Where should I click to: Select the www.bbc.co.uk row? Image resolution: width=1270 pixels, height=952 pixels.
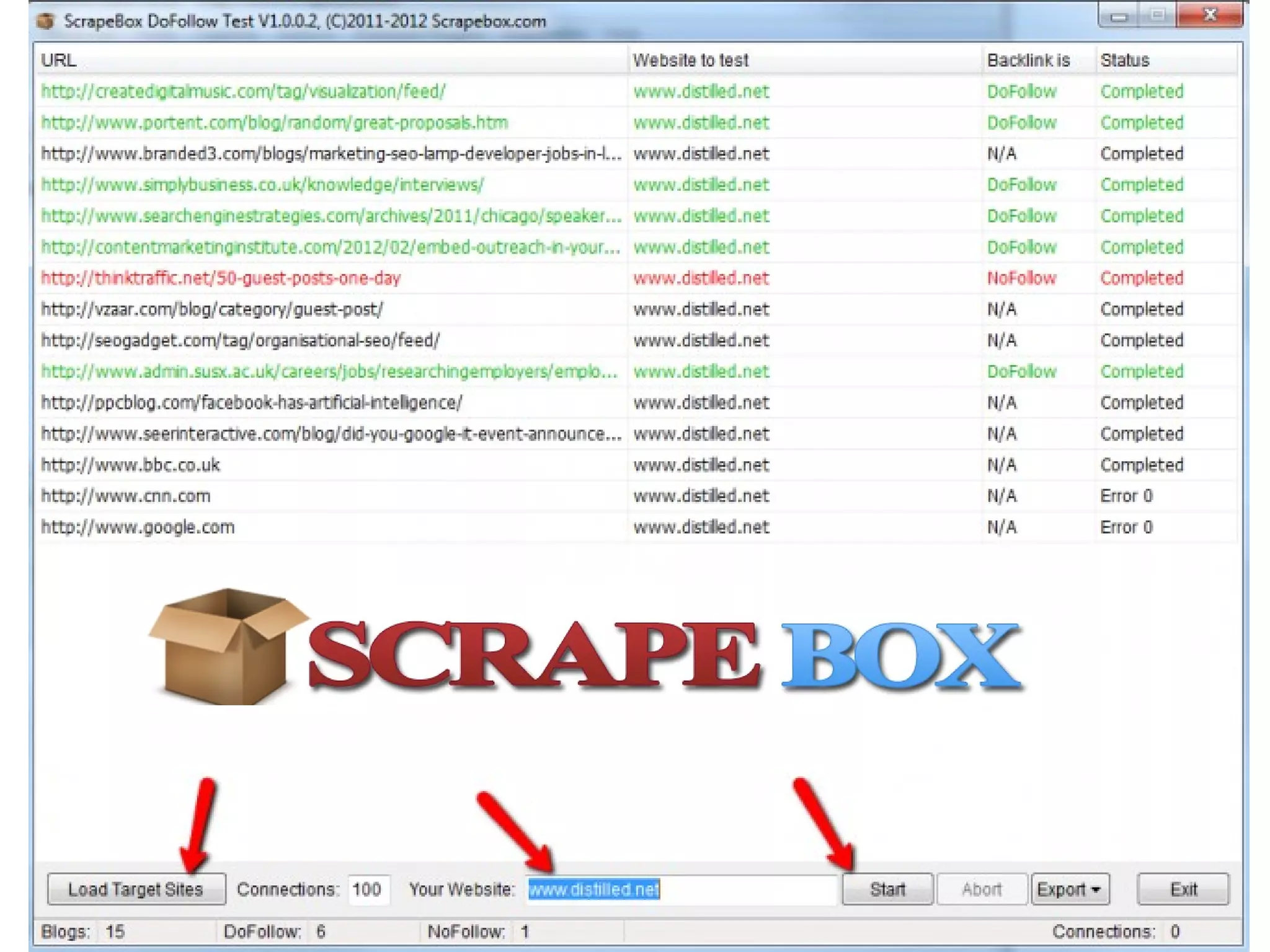click(x=130, y=465)
